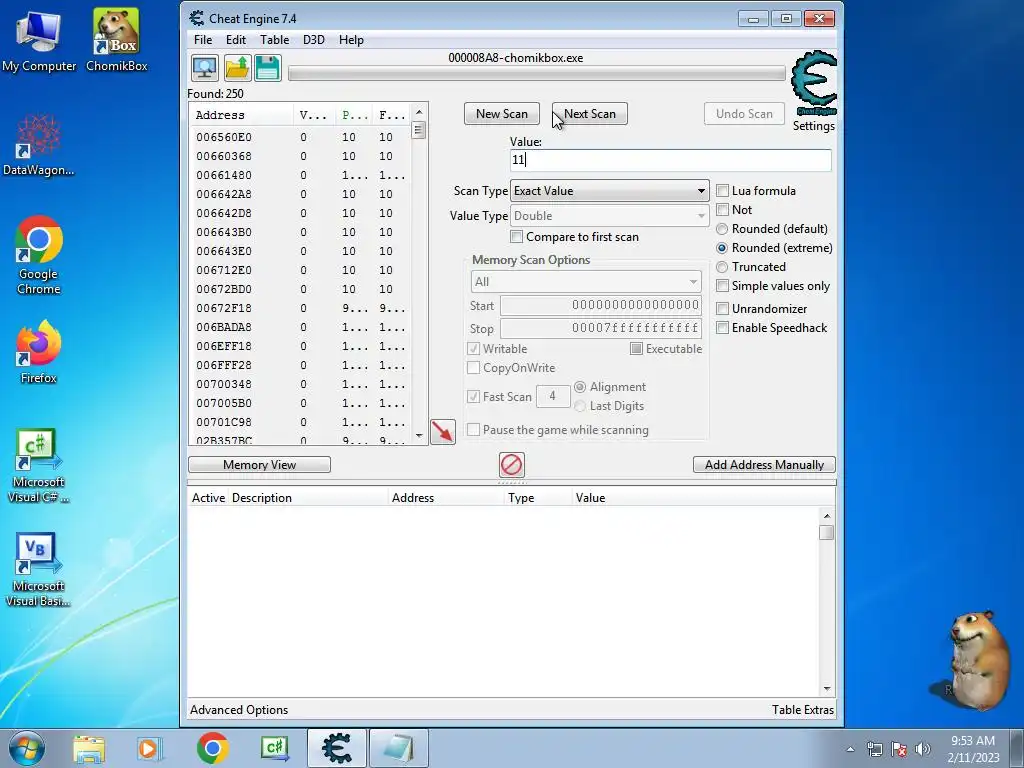The width and height of the screenshot is (1024, 768).
Task: Open the D3D menu
Action: point(313,40)
